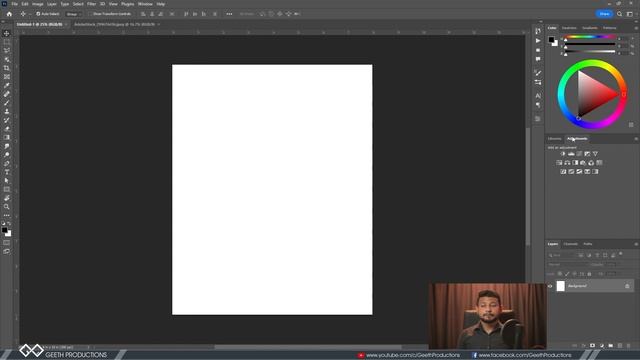Create a new group folder icon
Image resolution: width=640 pixels, height=360 pixels.
[x=611, y=346]
